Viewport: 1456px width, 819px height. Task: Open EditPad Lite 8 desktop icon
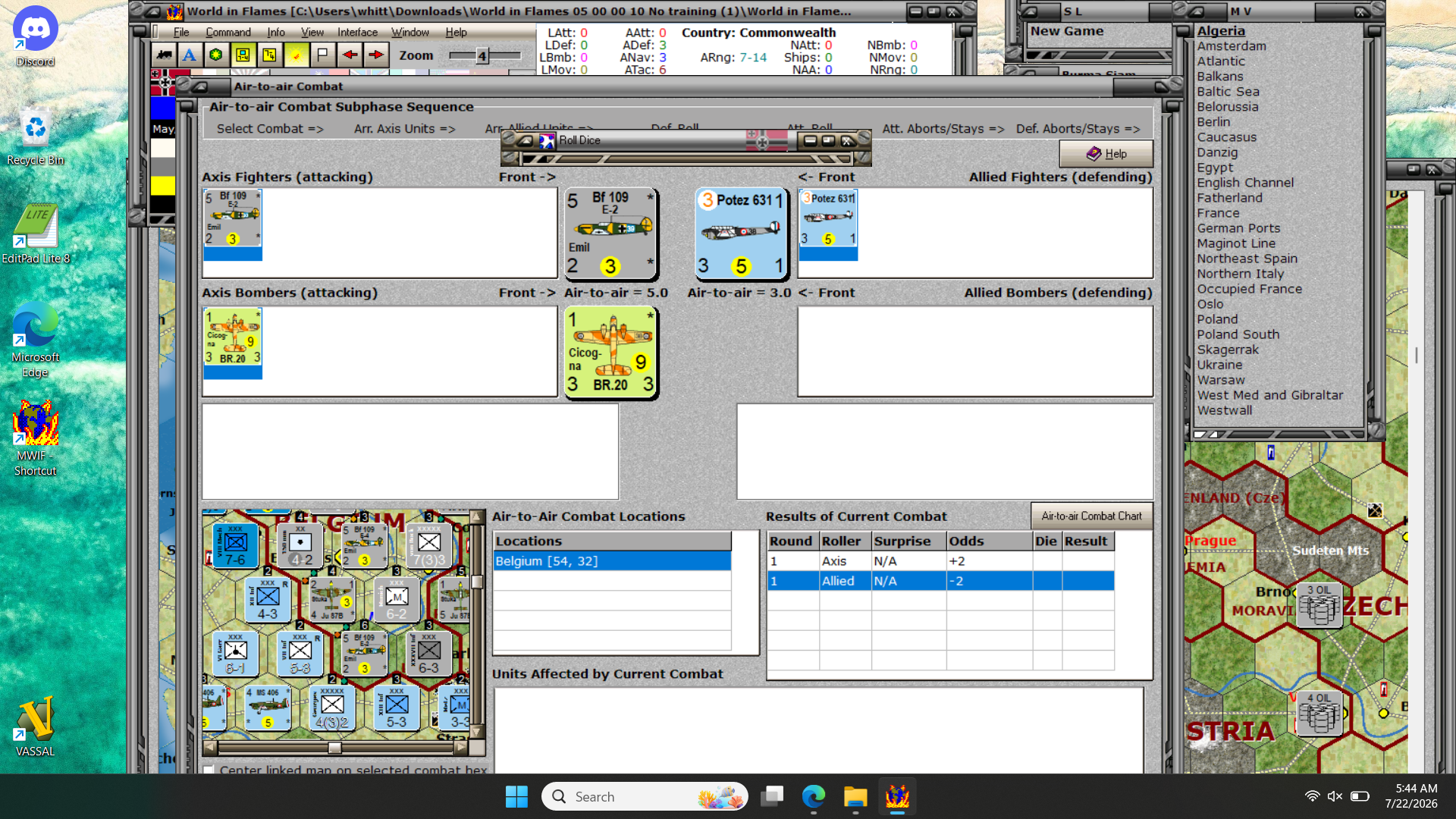(x=36, y=234)
